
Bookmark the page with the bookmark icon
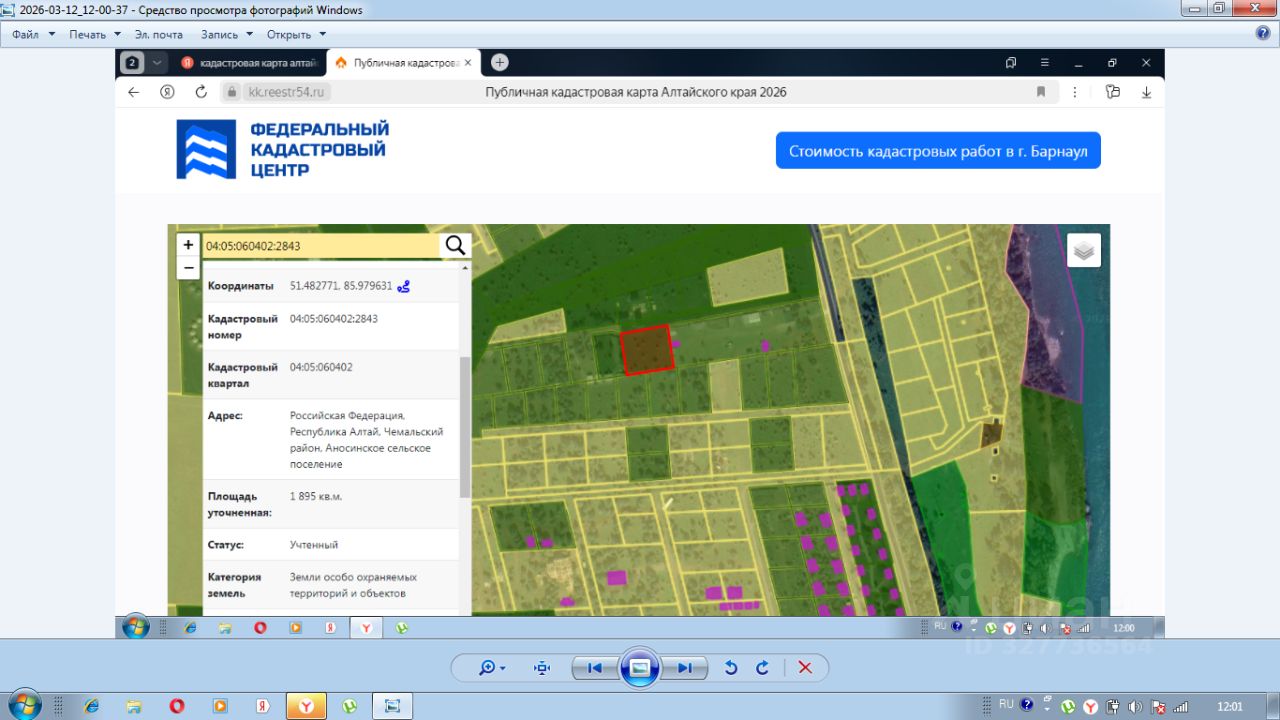coord(1041,92)
